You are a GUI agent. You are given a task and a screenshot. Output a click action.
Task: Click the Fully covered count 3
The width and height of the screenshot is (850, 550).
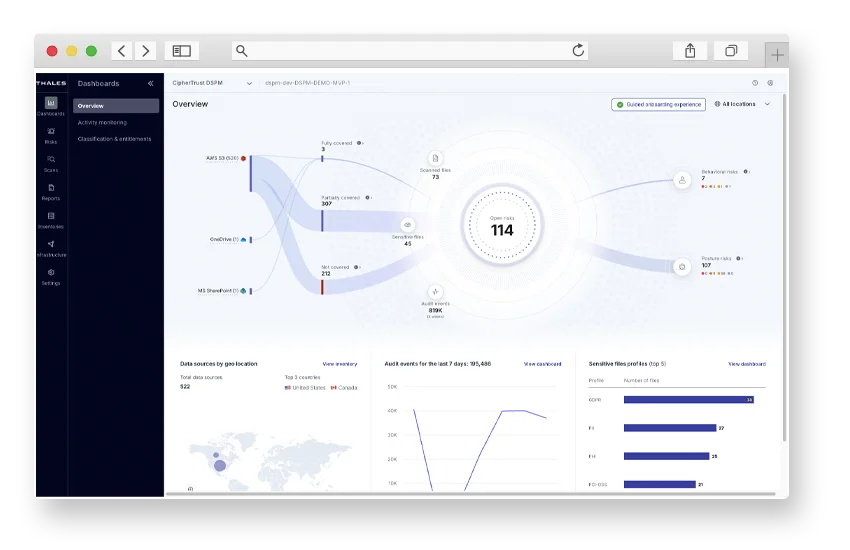pos(323,150)
